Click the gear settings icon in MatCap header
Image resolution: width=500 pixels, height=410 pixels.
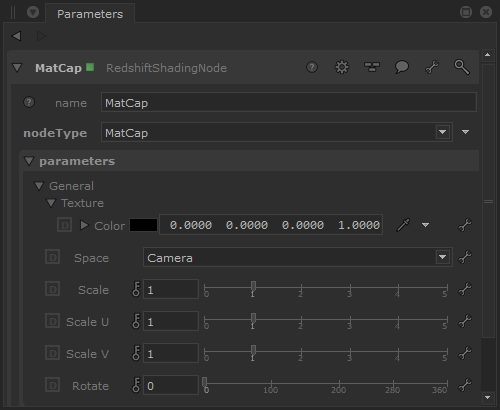342,67
